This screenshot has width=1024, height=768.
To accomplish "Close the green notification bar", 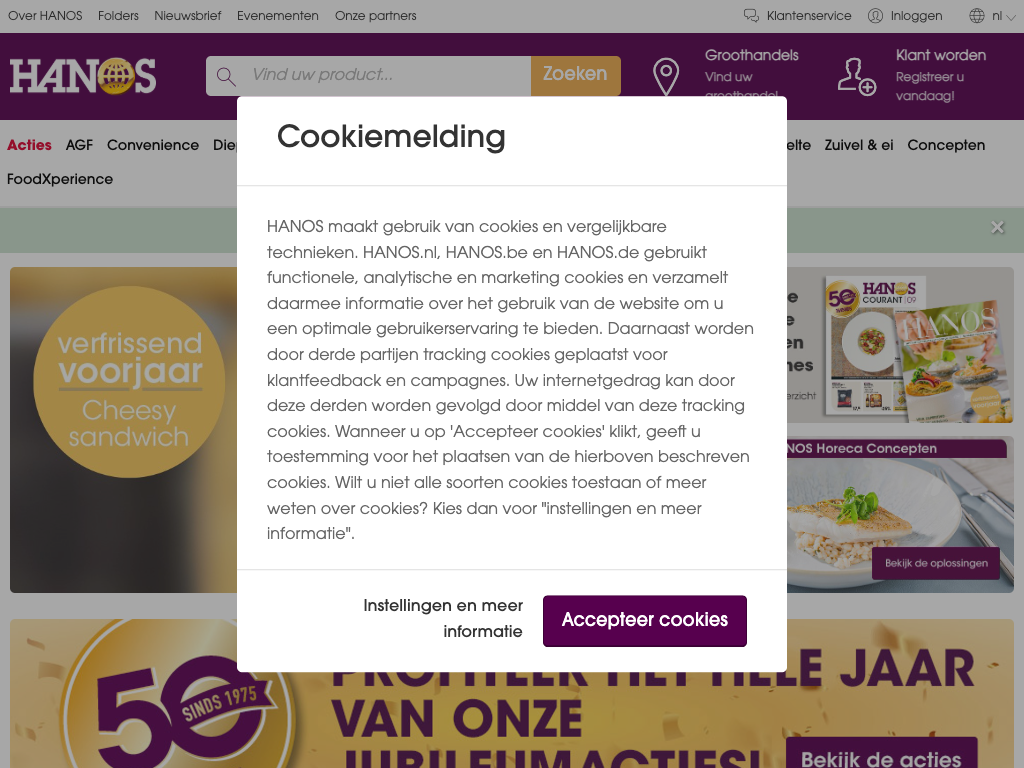I will (x=997, y=227).
